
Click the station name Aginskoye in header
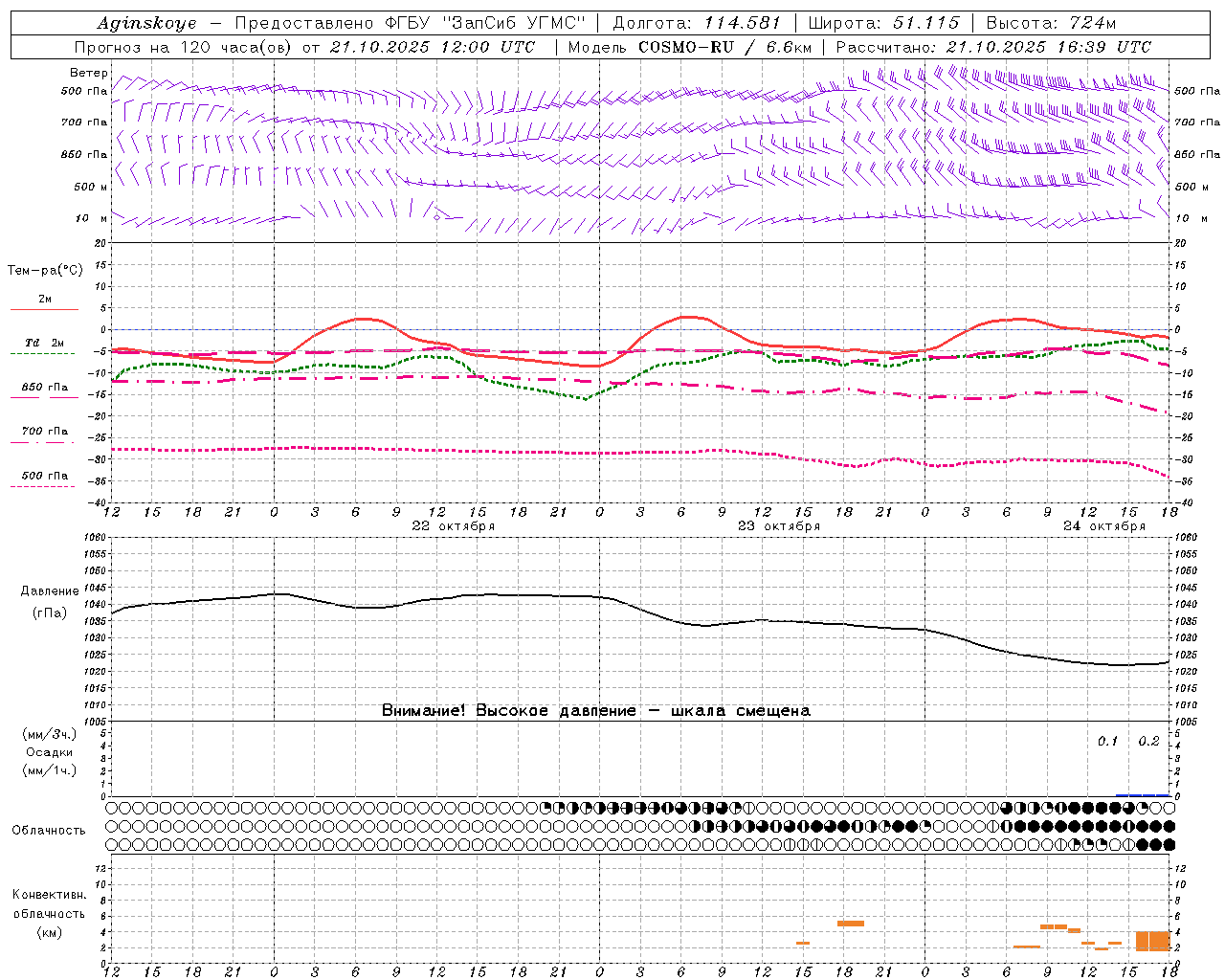click(x=146, y=23)
